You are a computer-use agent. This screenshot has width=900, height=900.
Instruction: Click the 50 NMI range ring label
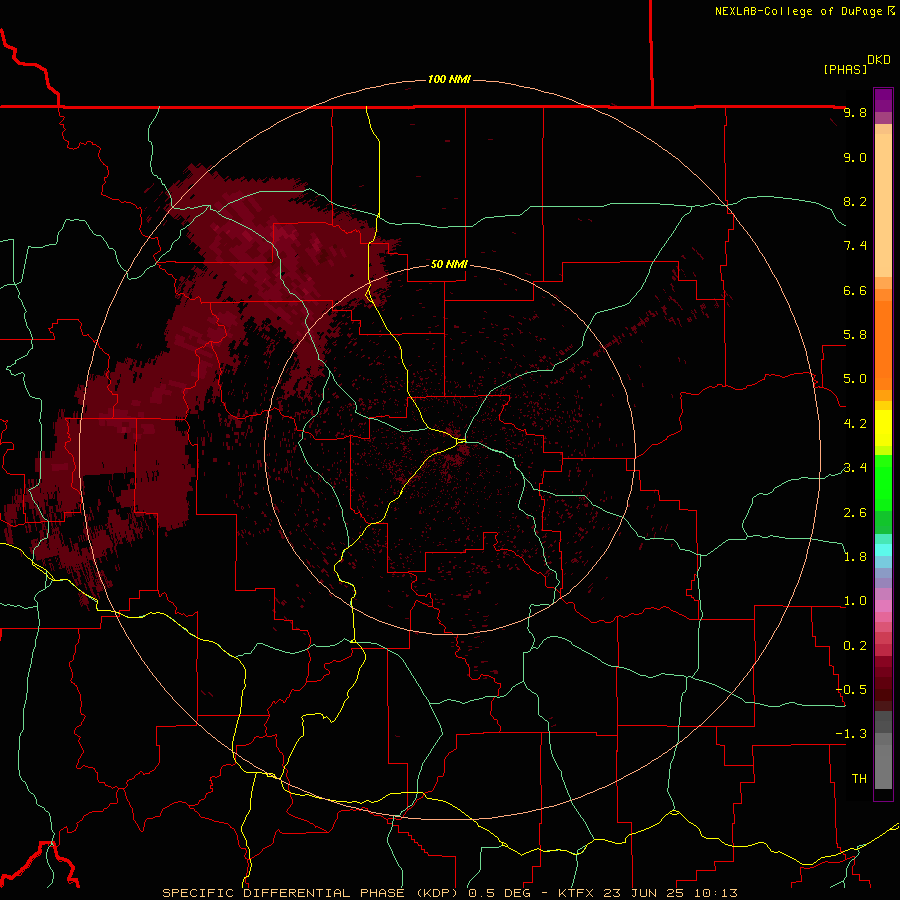(x=449, y=264)
